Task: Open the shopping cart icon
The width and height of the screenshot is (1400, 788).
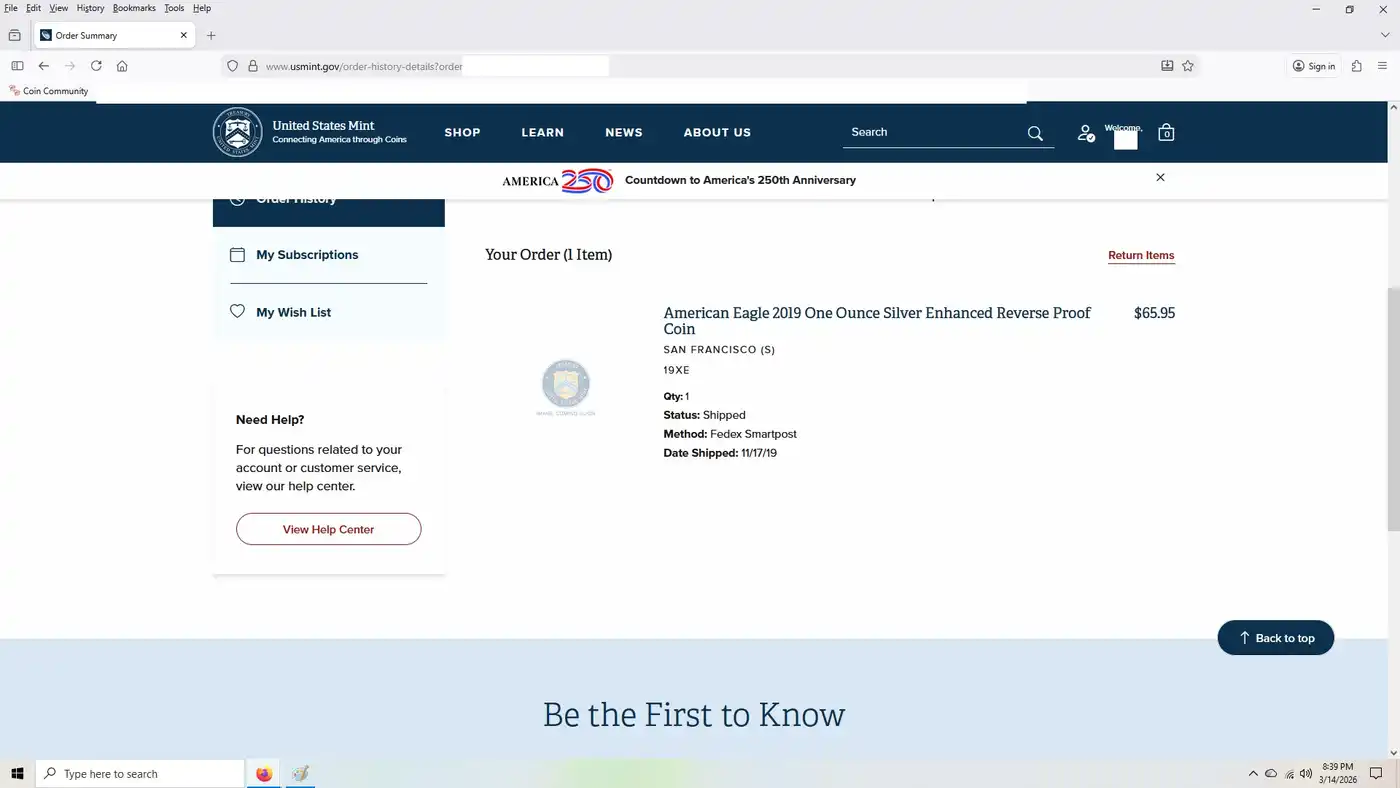Action: 1166,132
